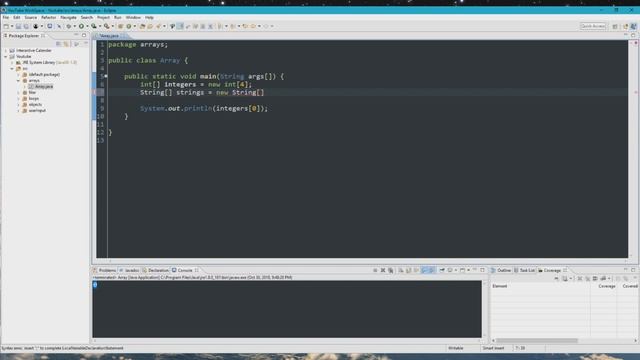Click the External Tools toolbar icon
The width and height of the screenshot is (640, 360).
tap(107, 27)
